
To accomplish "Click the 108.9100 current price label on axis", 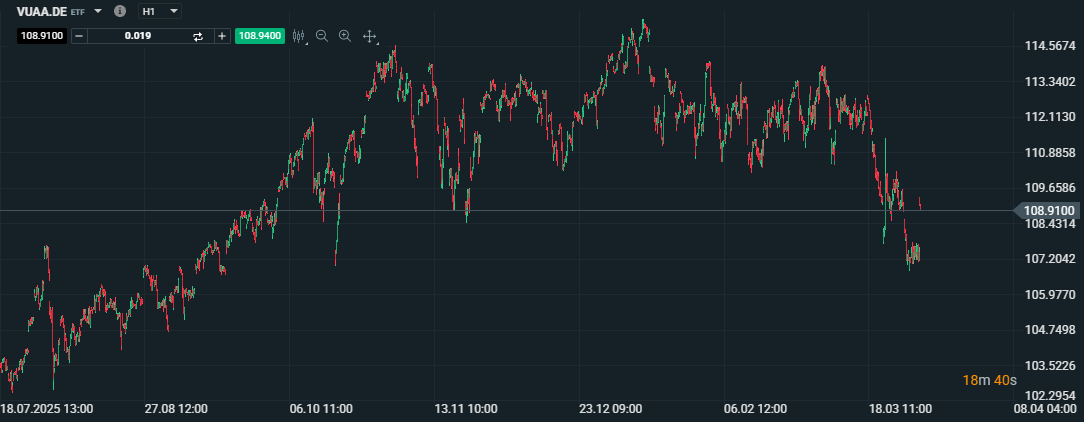I will [x=1049, y=210].
